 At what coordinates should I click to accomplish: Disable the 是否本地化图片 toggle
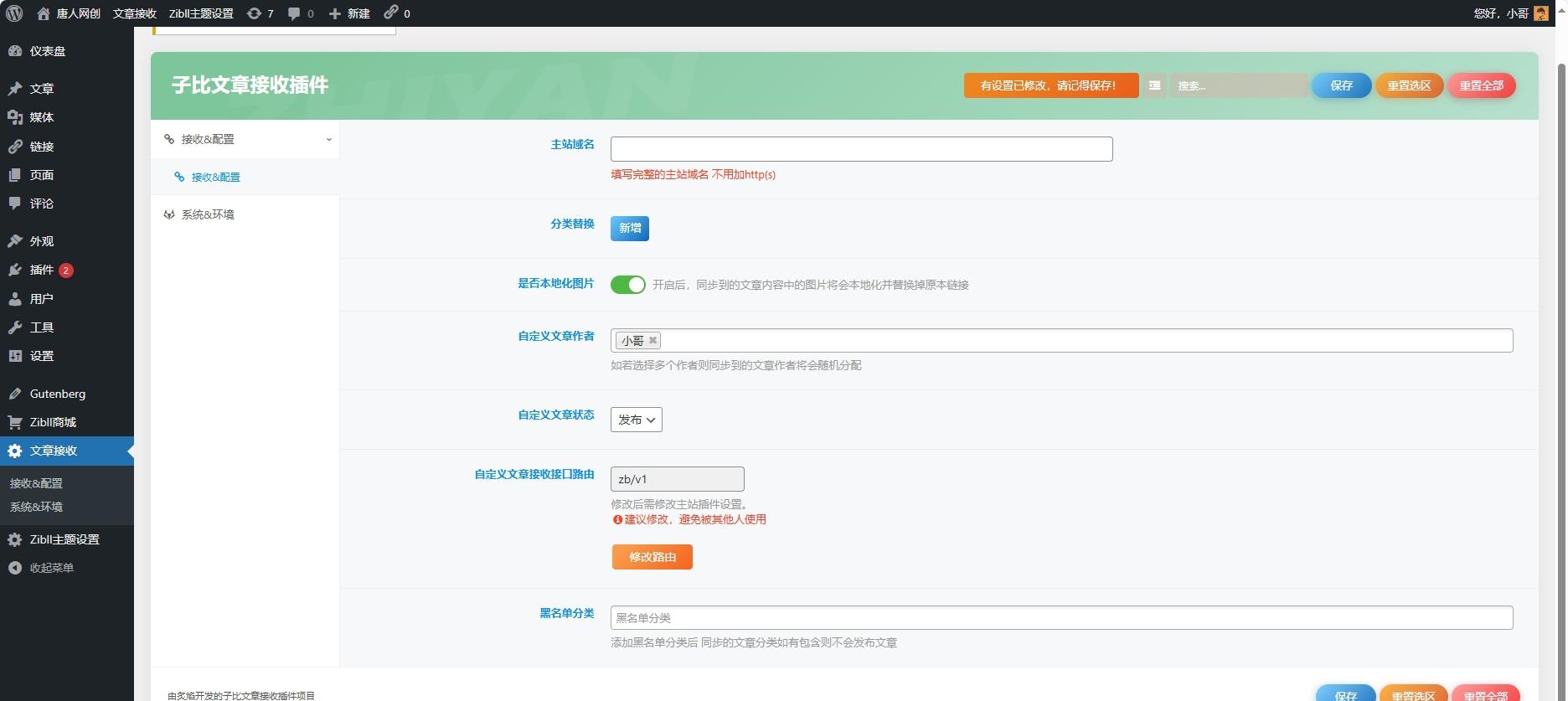[627, 285]
